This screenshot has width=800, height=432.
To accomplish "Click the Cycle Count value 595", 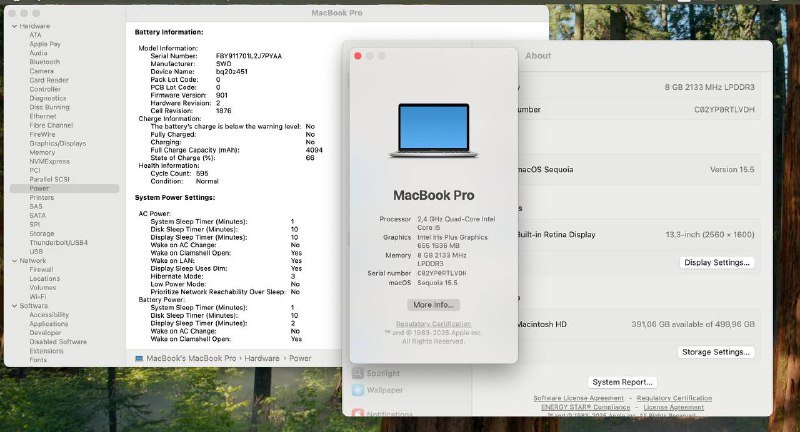I will tap(202, 174).
